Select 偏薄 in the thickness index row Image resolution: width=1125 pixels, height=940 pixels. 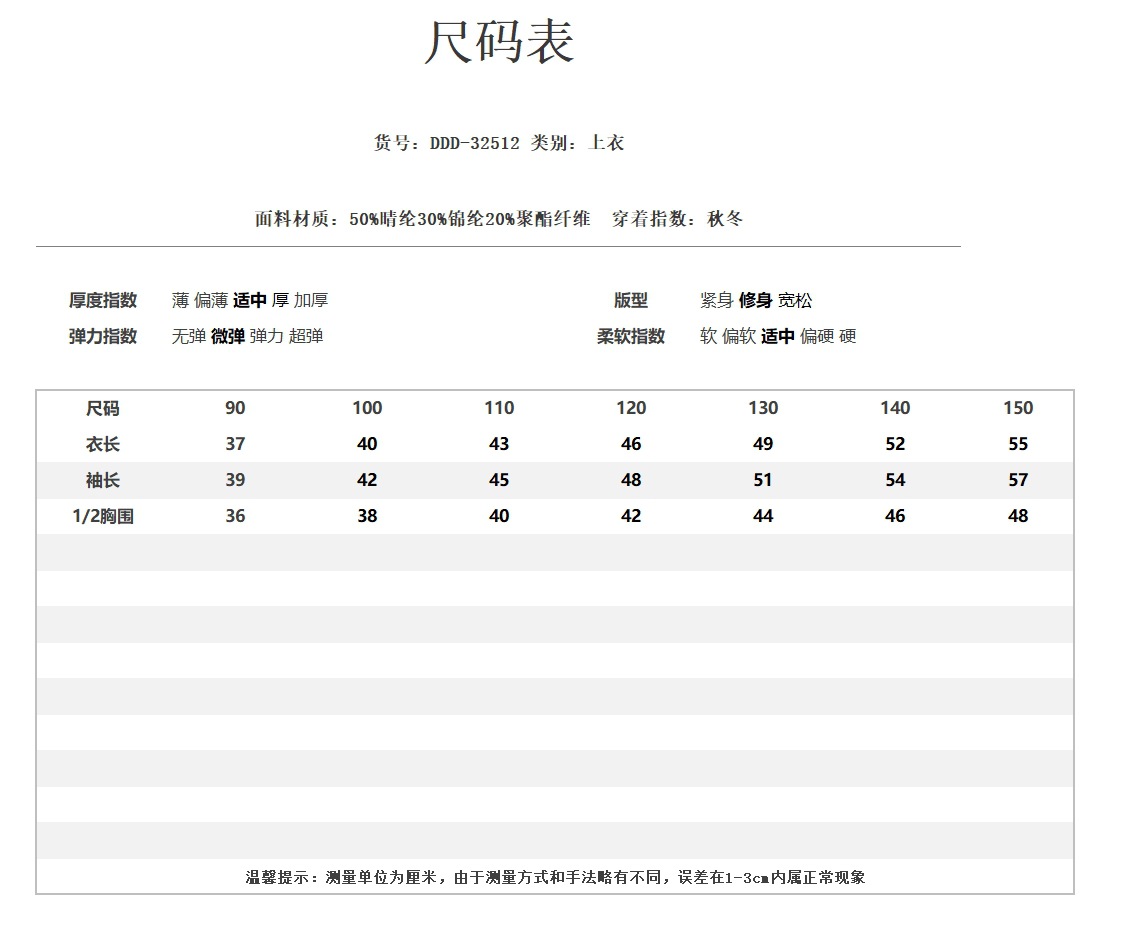pos(211,300)
